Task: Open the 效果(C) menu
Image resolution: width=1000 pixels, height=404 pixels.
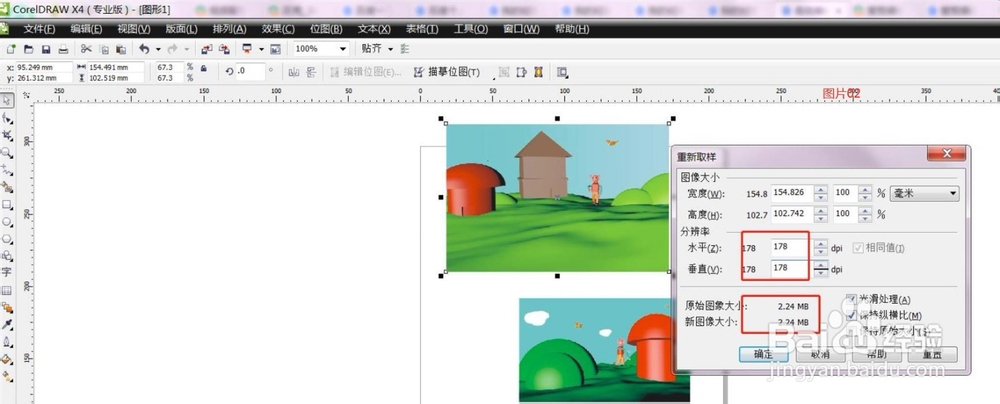Action: tap(278, 29)
